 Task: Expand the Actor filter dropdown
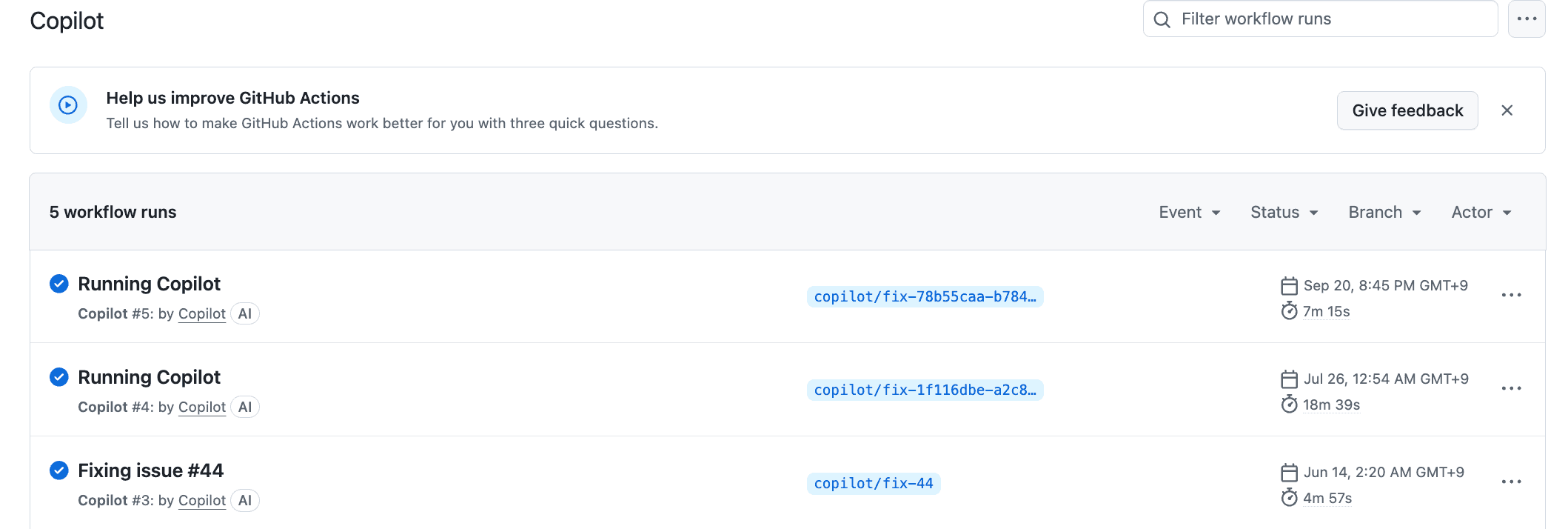[1481, 212]
